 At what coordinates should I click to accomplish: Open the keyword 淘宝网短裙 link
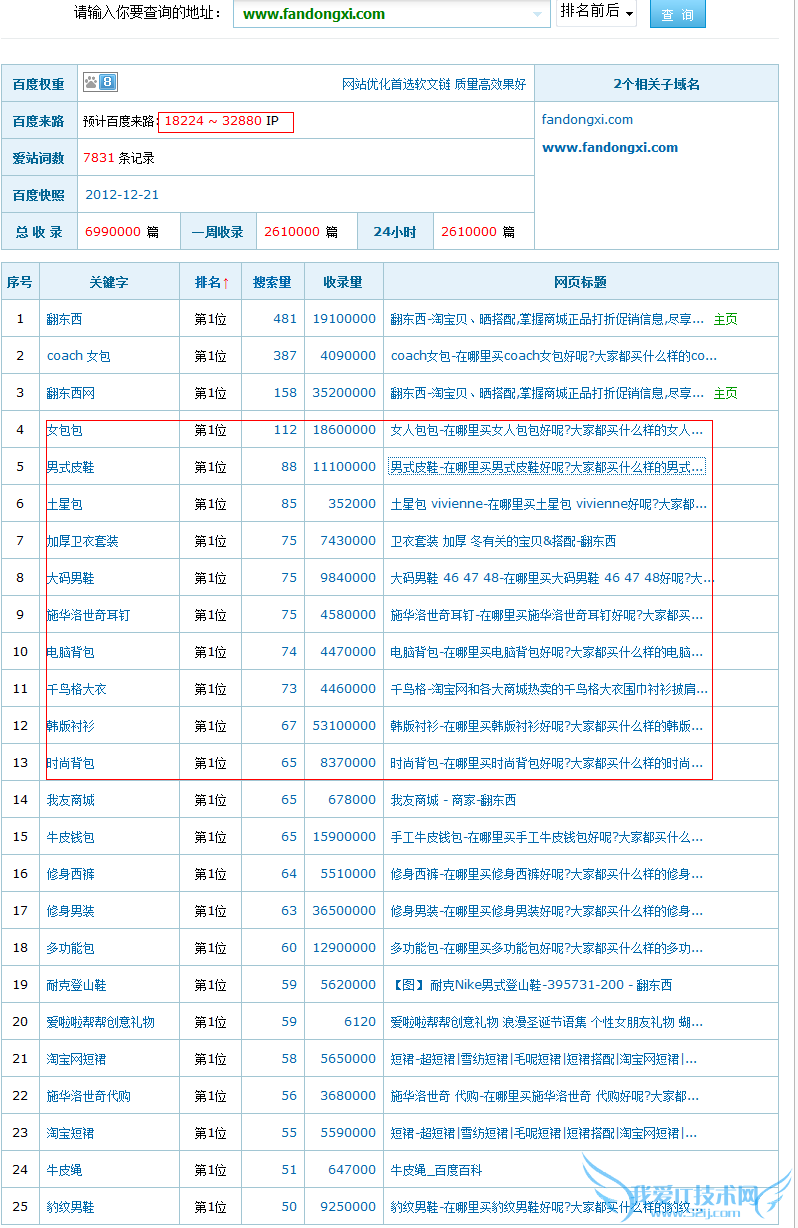[x=77, y=1060]
